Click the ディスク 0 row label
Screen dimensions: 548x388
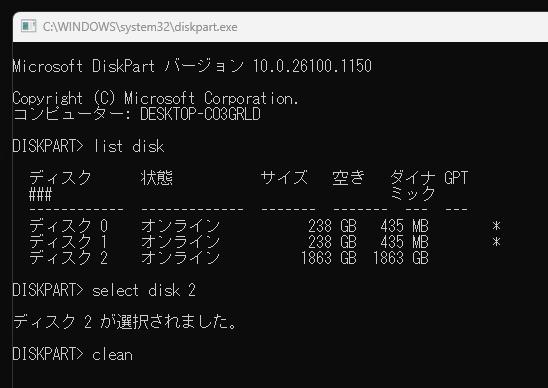click(x=68, y=225)
